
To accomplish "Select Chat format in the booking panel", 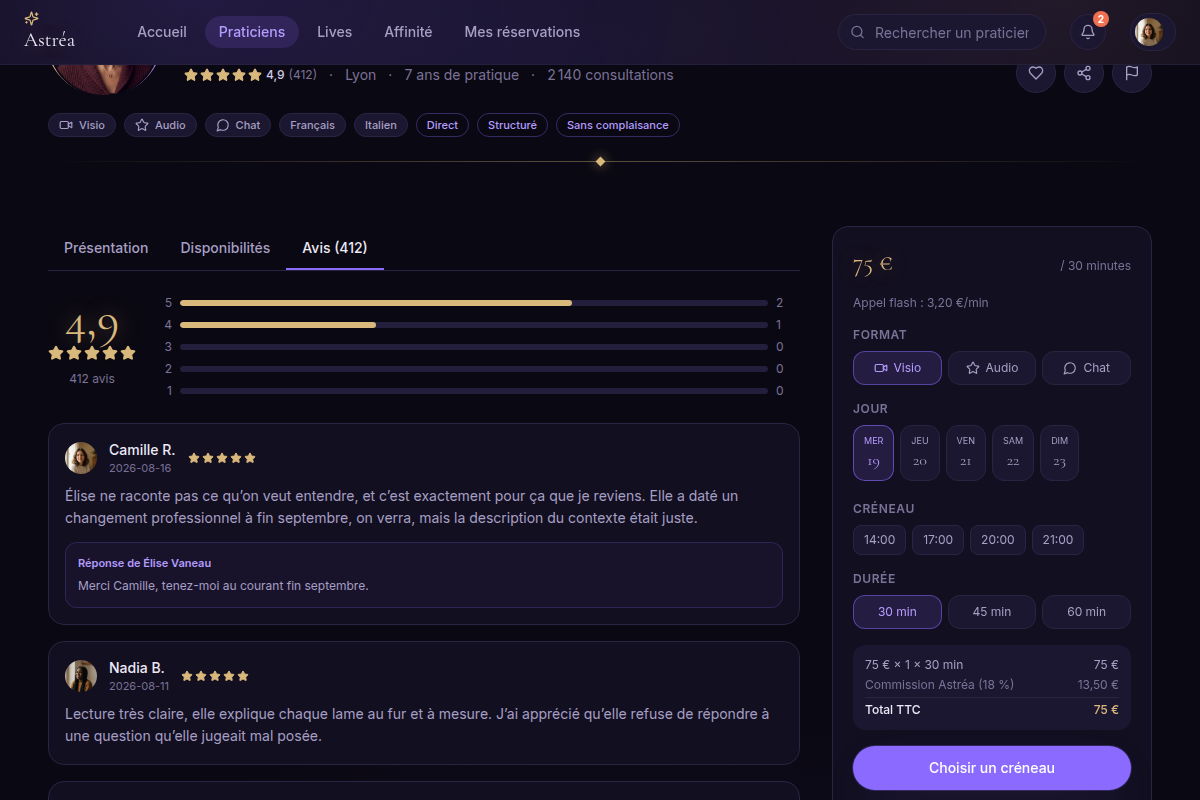I will (1086, 368).
